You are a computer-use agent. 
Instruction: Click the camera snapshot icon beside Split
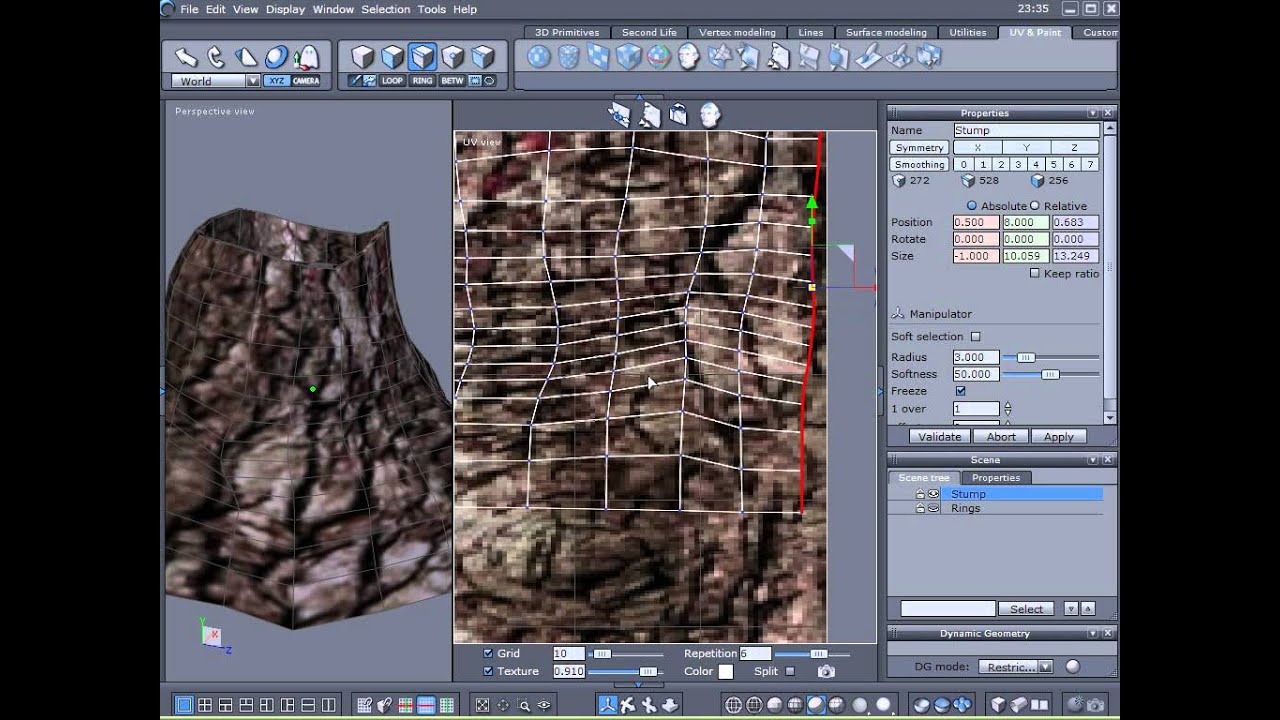coord(826,672)
